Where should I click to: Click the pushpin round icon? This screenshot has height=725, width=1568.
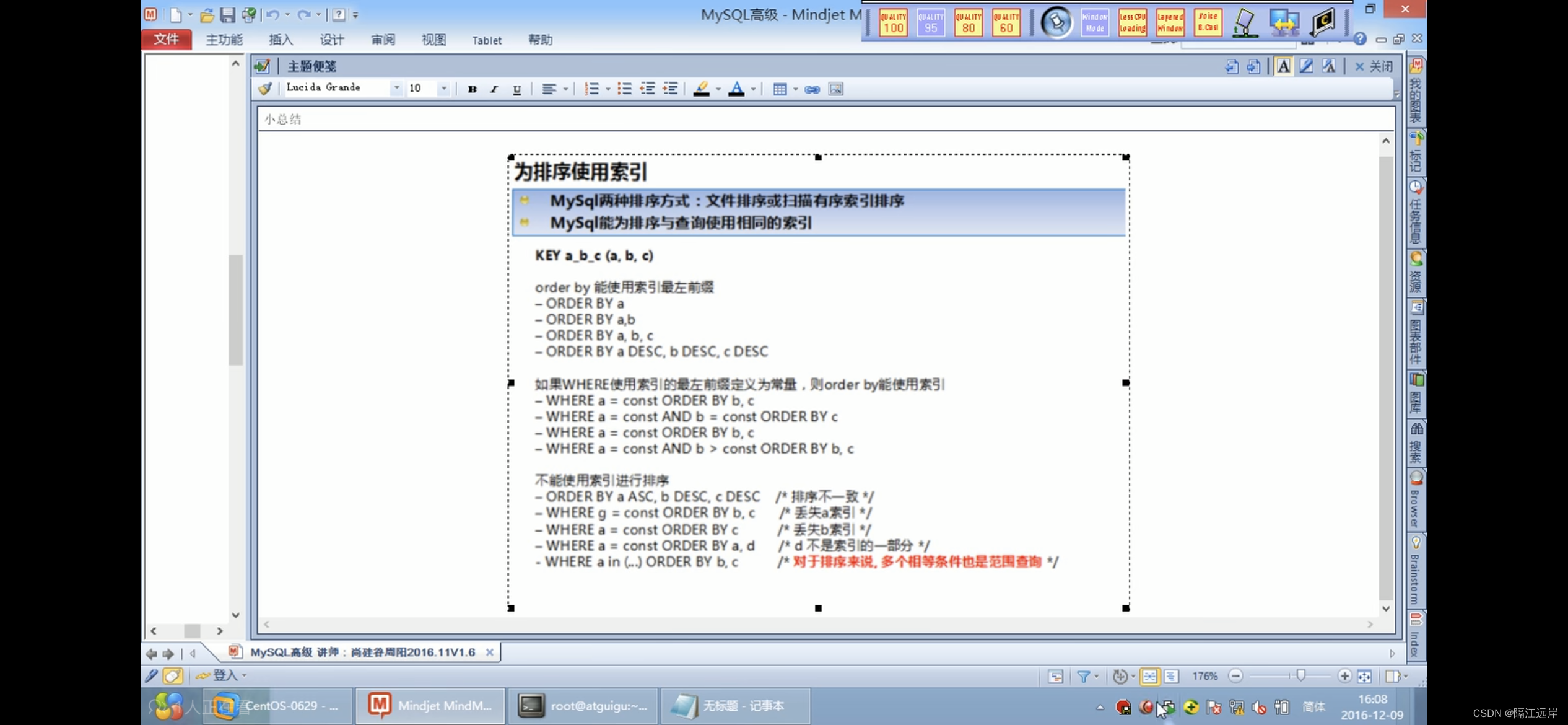(1056, 22)
